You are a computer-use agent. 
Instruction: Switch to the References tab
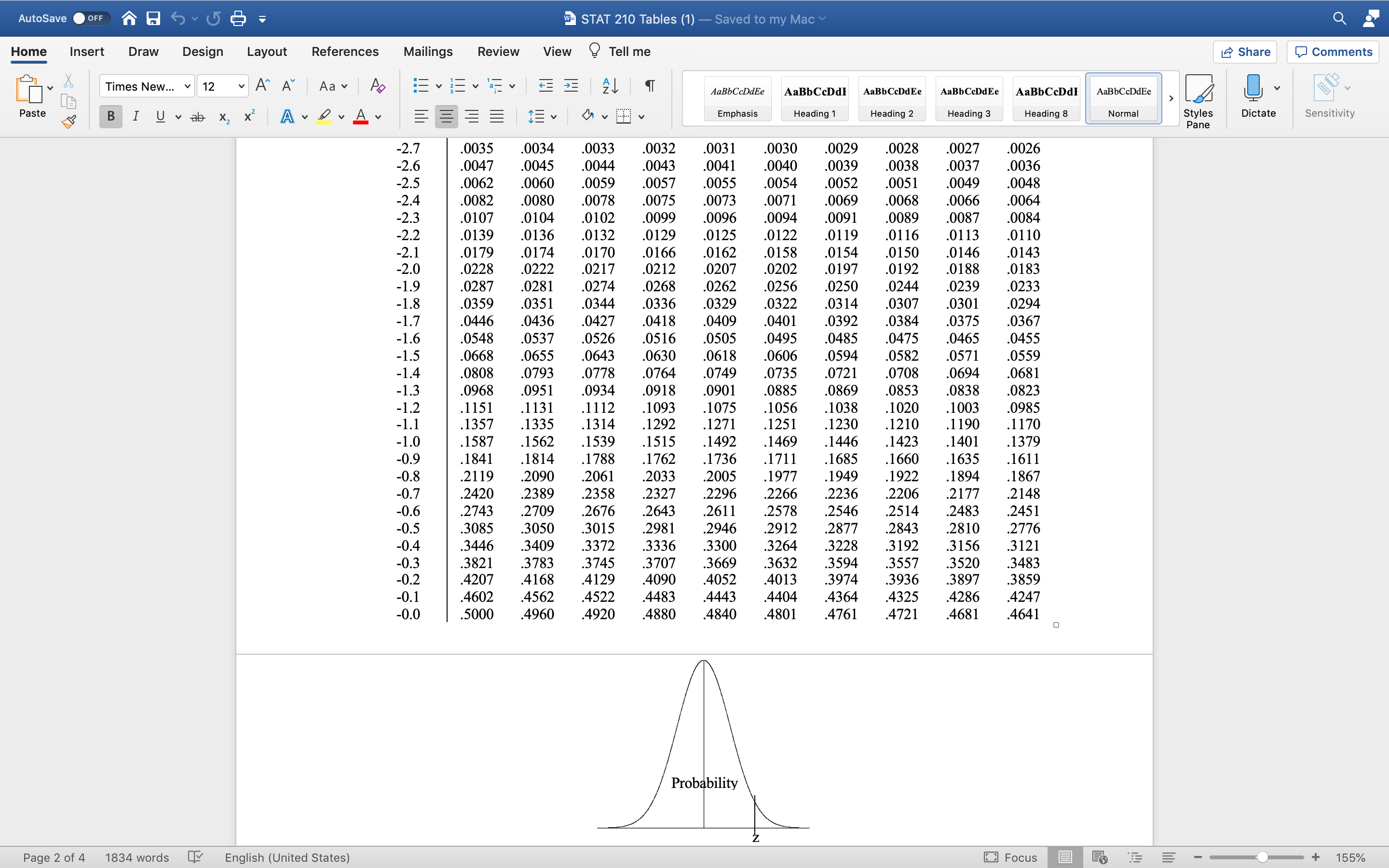tap(344, 52)
